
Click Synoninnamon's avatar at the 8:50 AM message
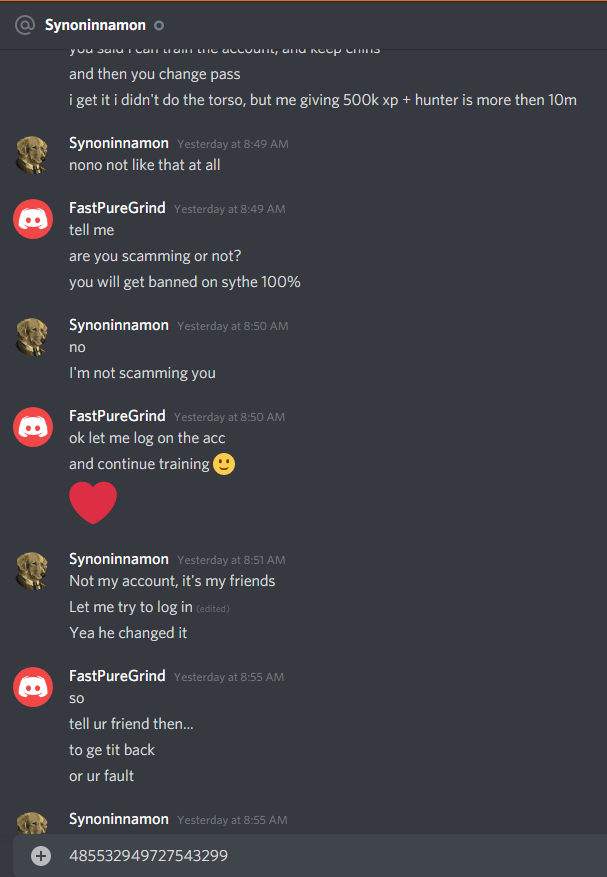[x=32, y=337]
